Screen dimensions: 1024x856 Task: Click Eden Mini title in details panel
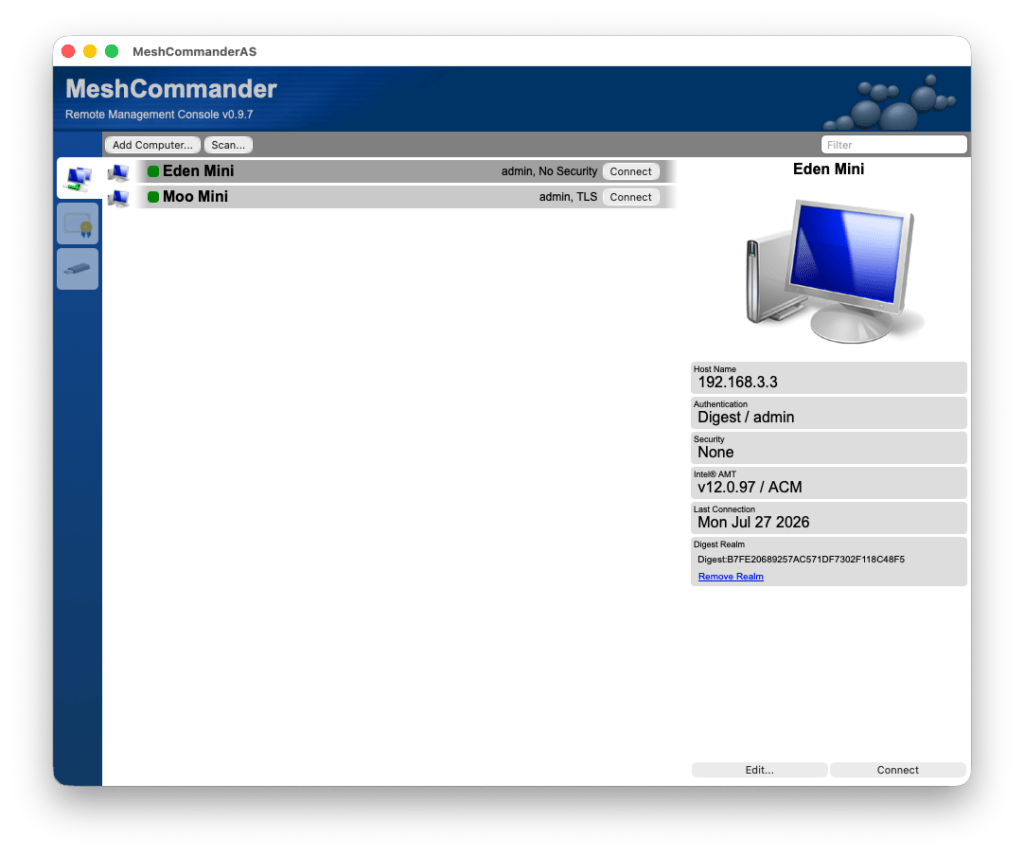(x=829, y=169)
